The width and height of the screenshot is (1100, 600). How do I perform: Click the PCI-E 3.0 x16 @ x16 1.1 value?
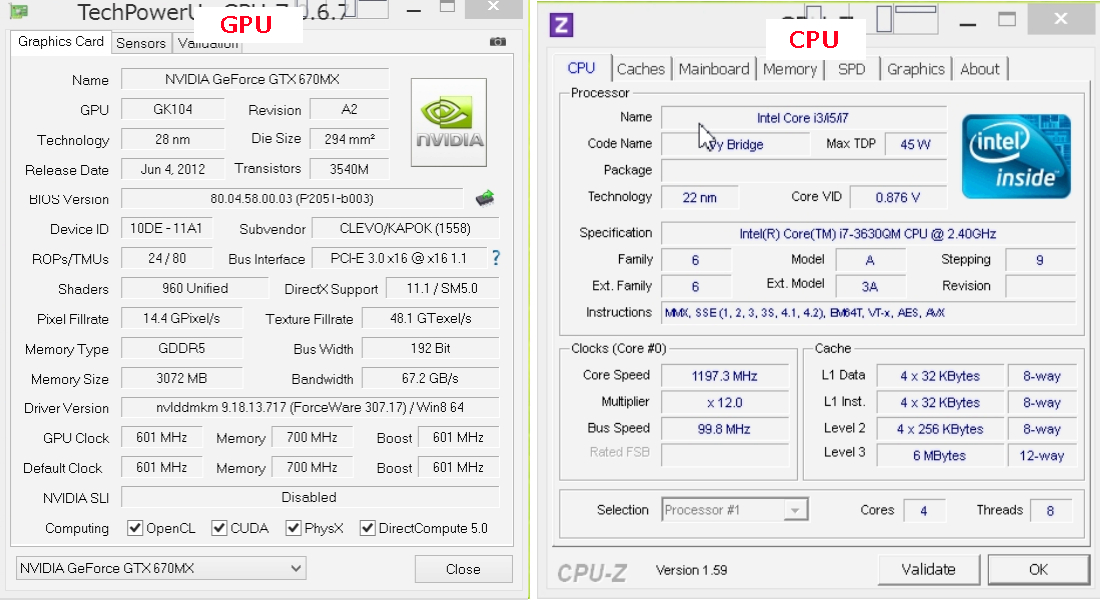(x=398, y=258)
